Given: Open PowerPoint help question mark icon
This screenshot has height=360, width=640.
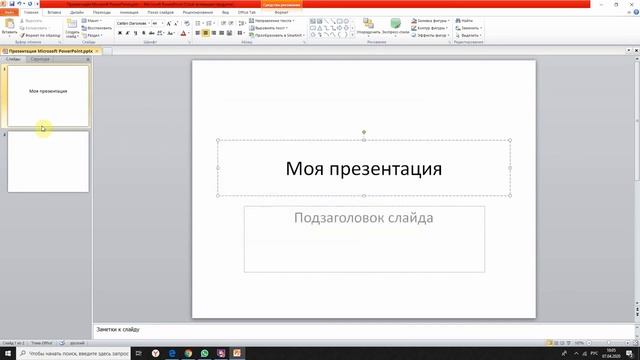Looking at the screenshot, I should coord(636,12).
